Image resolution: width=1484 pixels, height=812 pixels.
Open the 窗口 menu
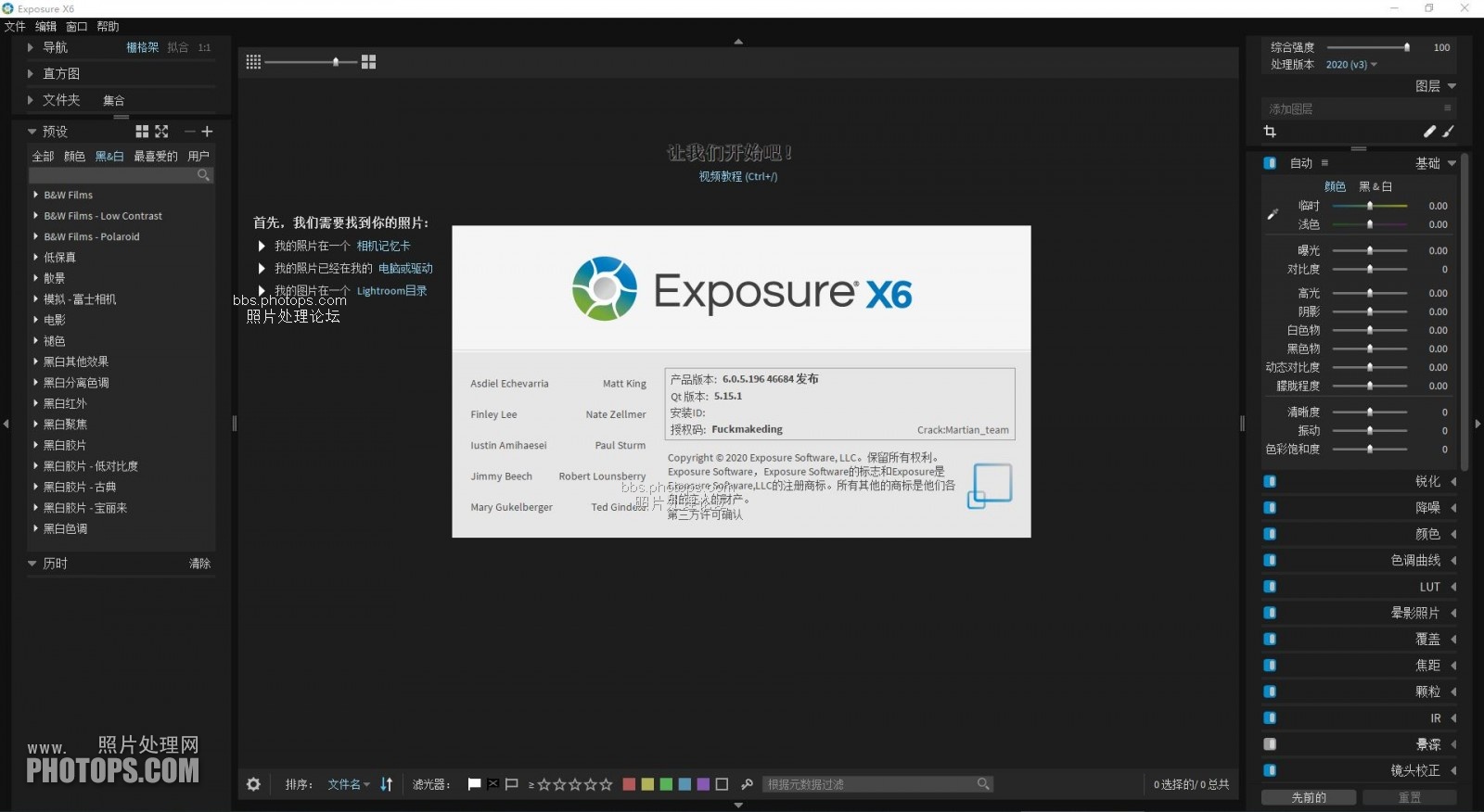pyautogui.click(x=76, y=26)
